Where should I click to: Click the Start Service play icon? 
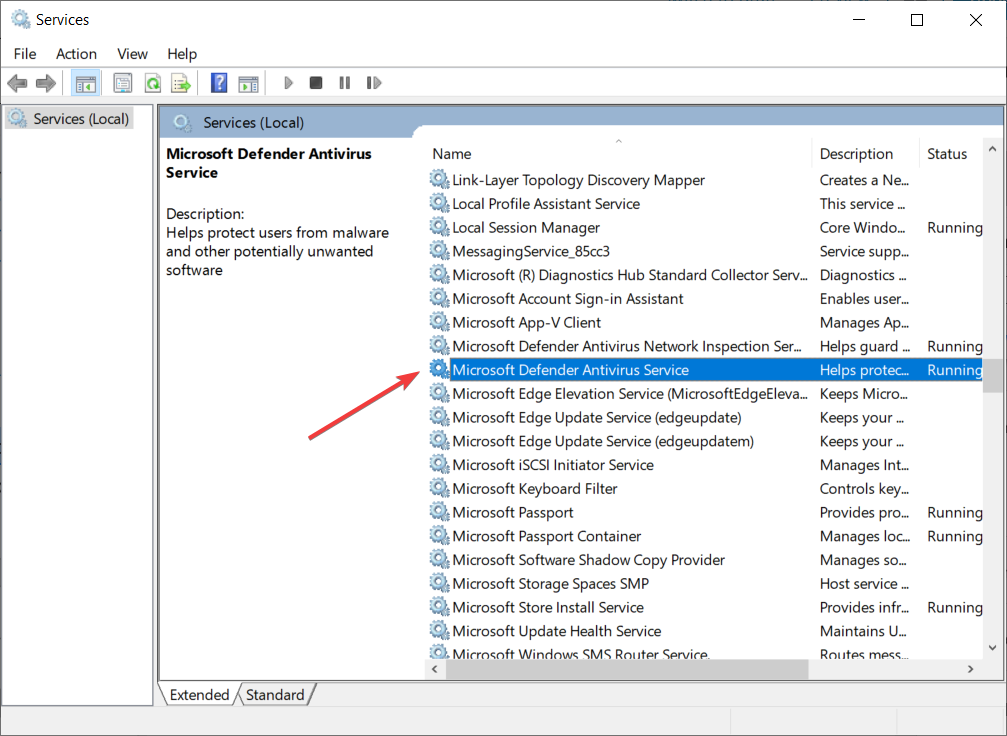coord(288,83)
